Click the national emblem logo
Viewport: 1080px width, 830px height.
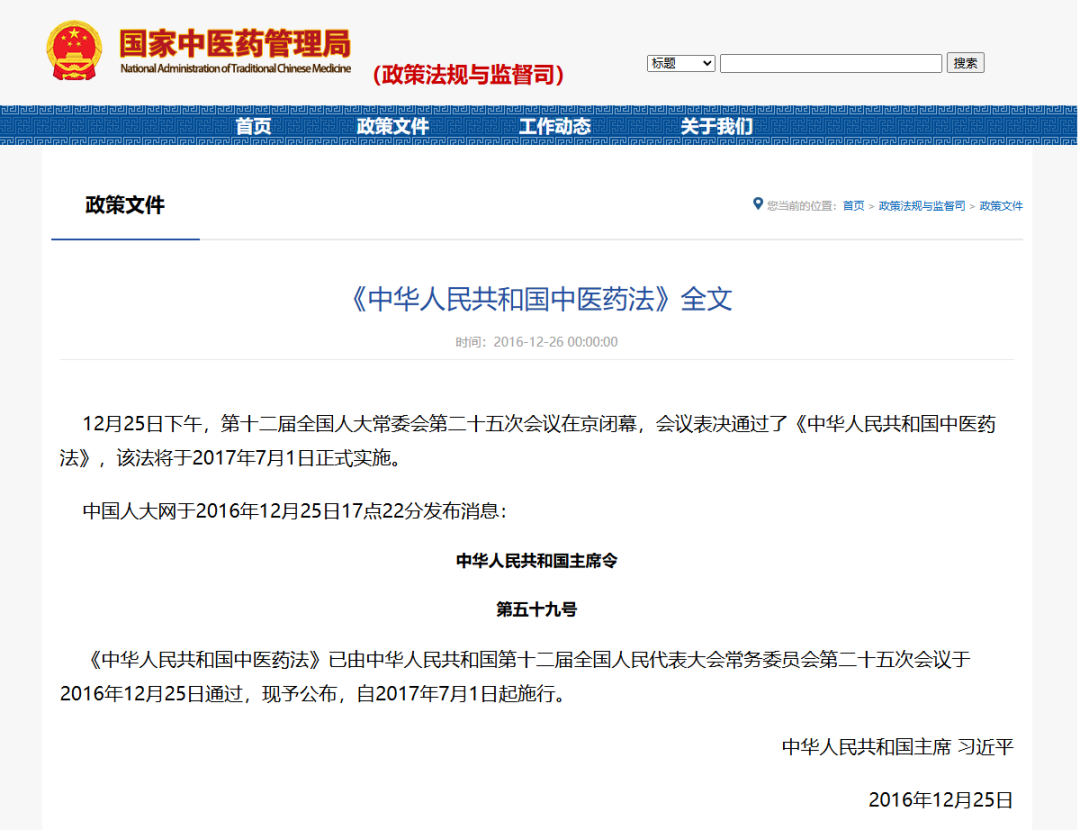coord(76,50)
